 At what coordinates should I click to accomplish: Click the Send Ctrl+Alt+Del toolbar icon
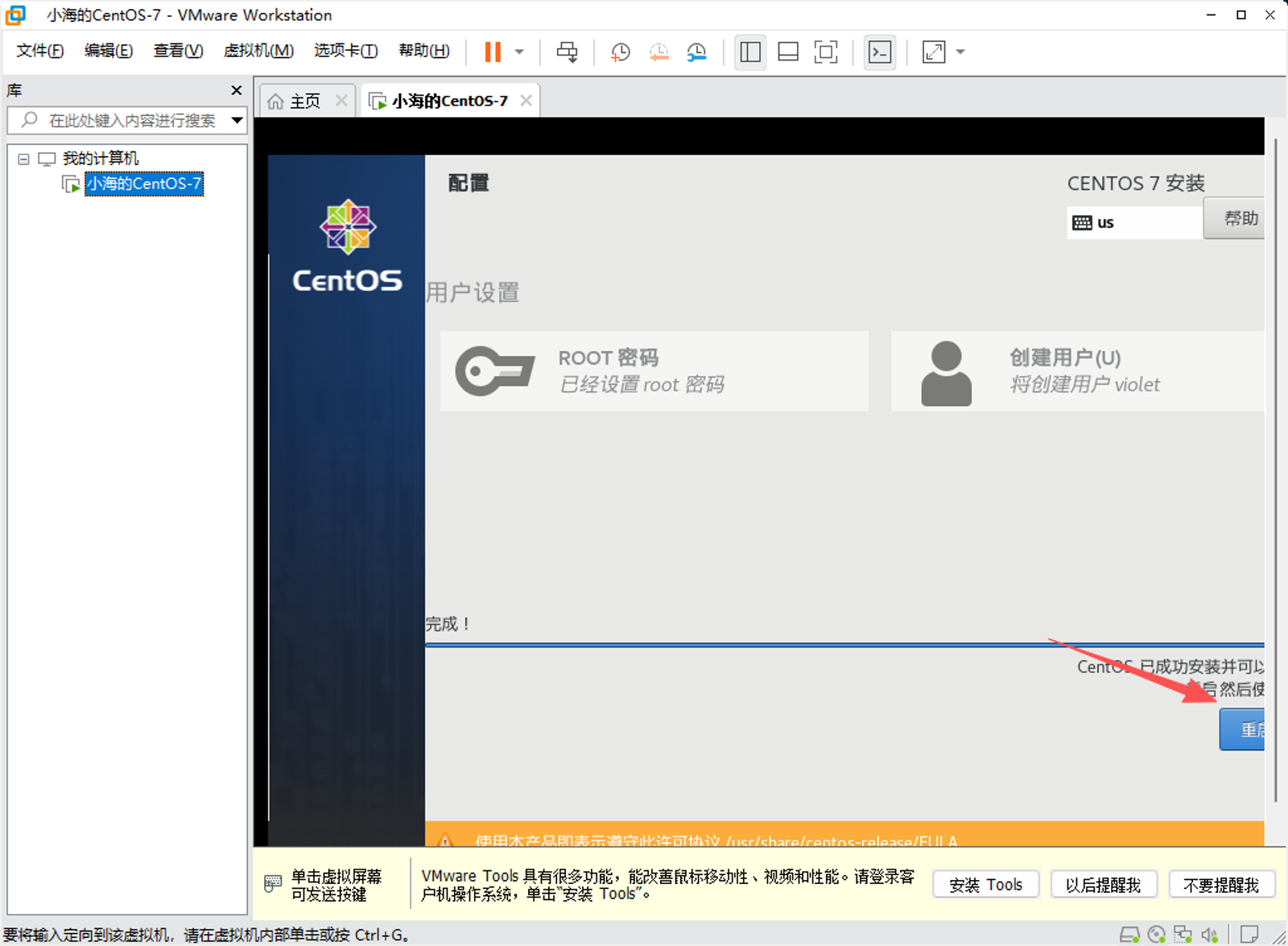pos(567,52)
